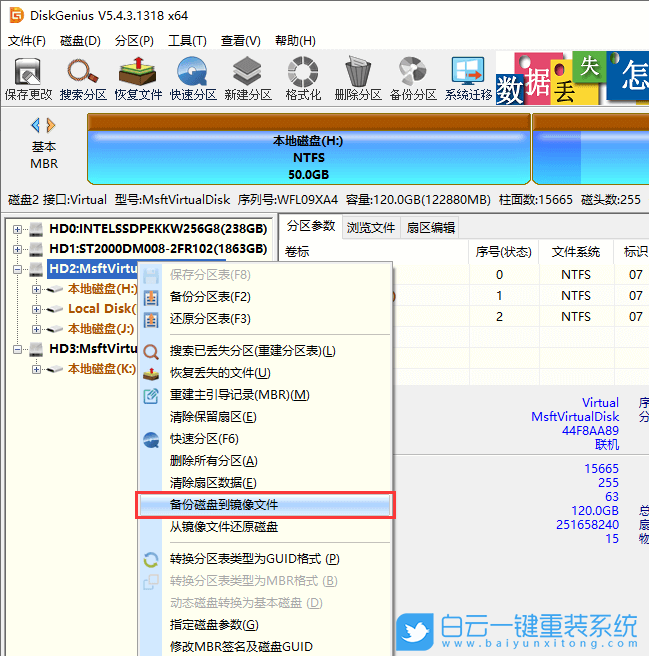Viewport: 649px width, 656px height.
Task: Click the magnifier icon beside 搜索已丢失分区
Action: point(151,352)
